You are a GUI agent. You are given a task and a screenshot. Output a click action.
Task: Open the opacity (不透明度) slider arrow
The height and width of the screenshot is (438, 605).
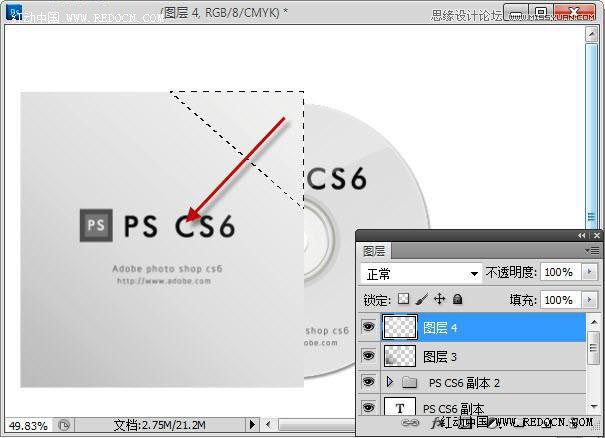pos(590,272)
